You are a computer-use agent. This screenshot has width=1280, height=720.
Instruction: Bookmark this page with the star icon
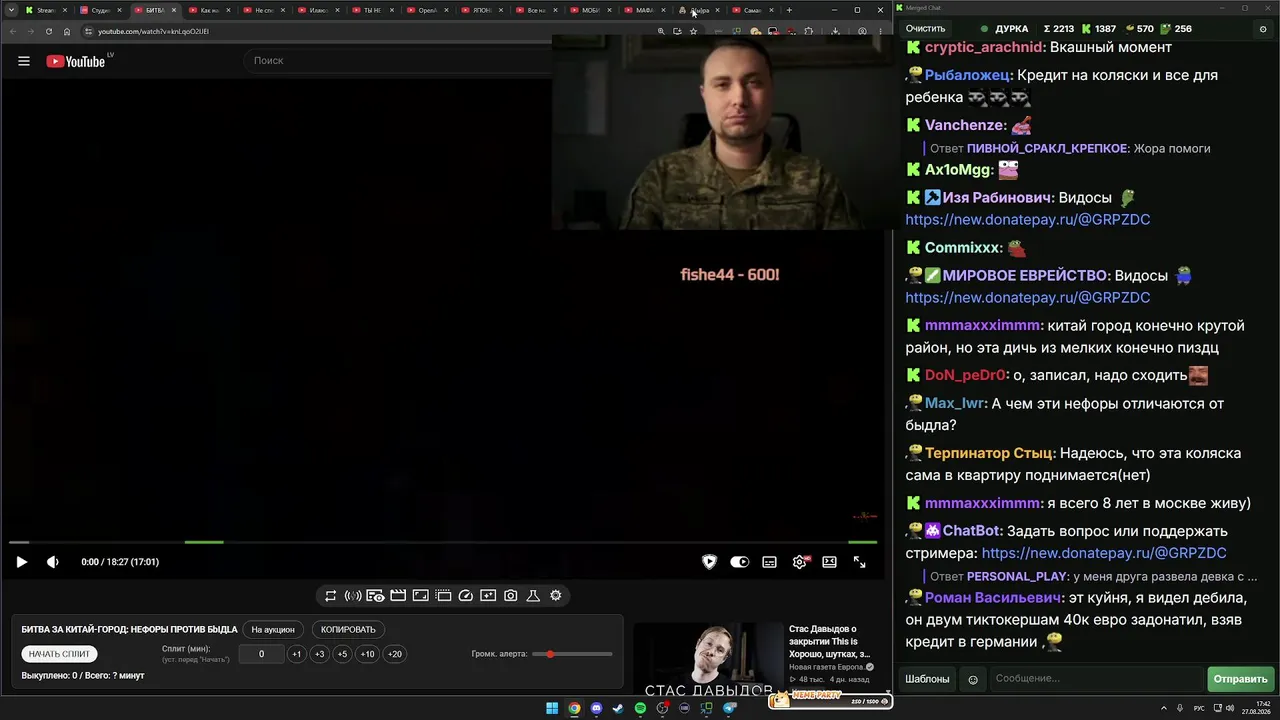point(693,31)
